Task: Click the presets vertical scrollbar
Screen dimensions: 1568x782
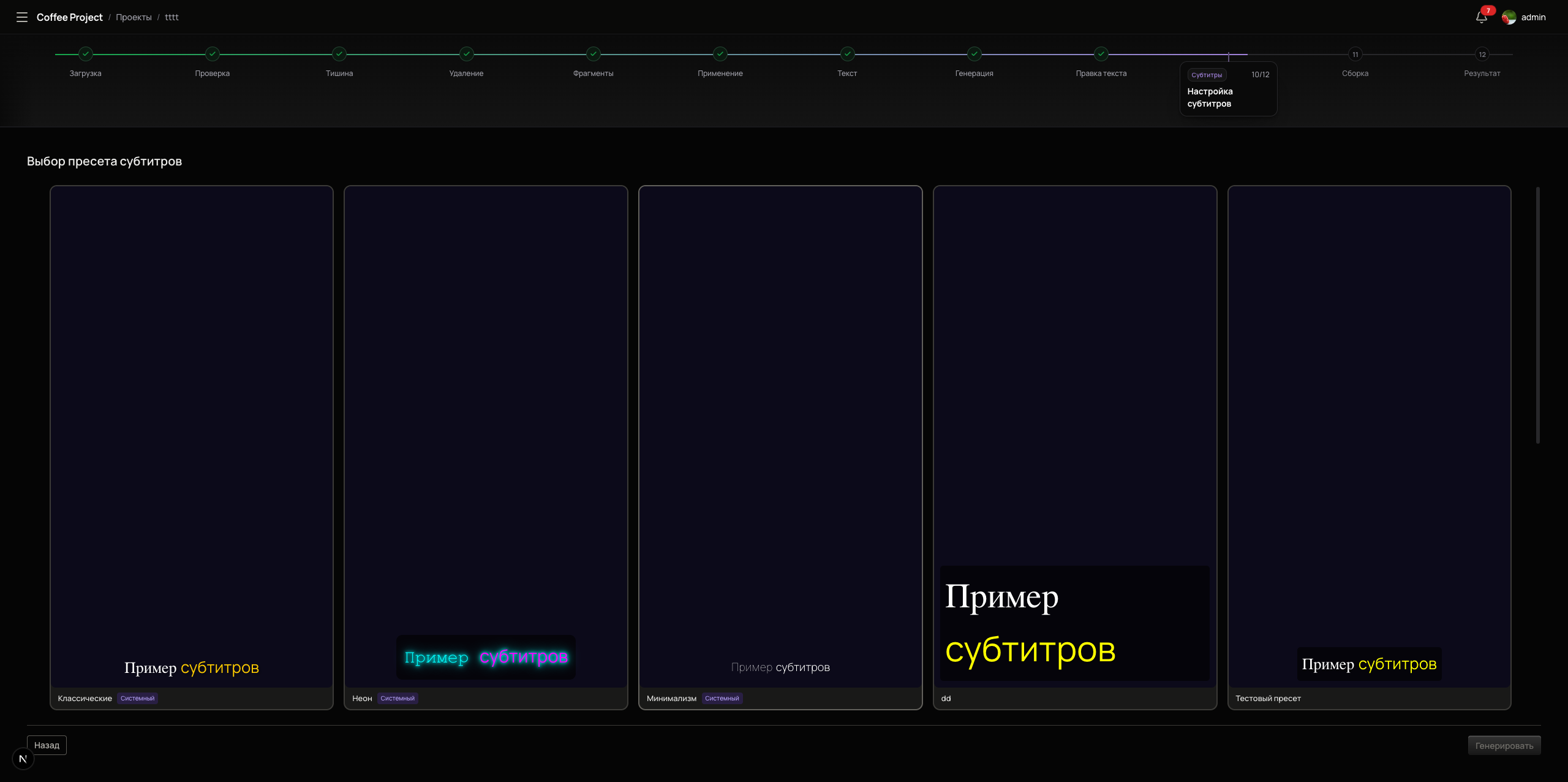Action: tap(1537, 316)
